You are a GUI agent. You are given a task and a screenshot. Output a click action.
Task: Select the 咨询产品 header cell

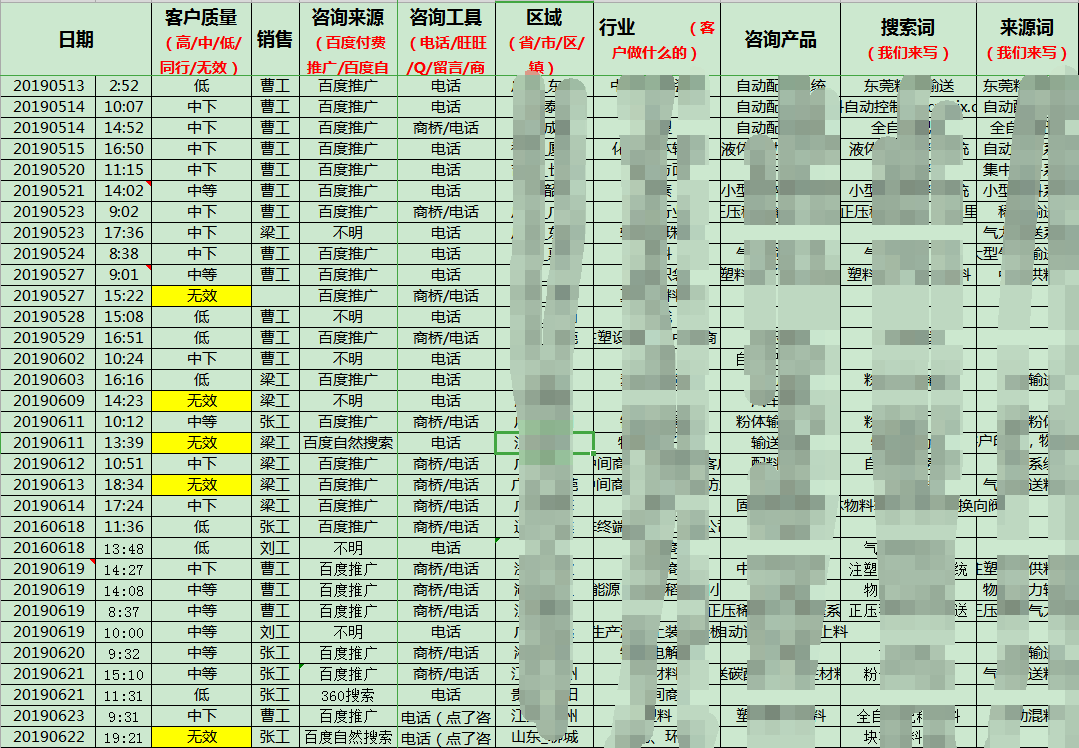point(780,39)
